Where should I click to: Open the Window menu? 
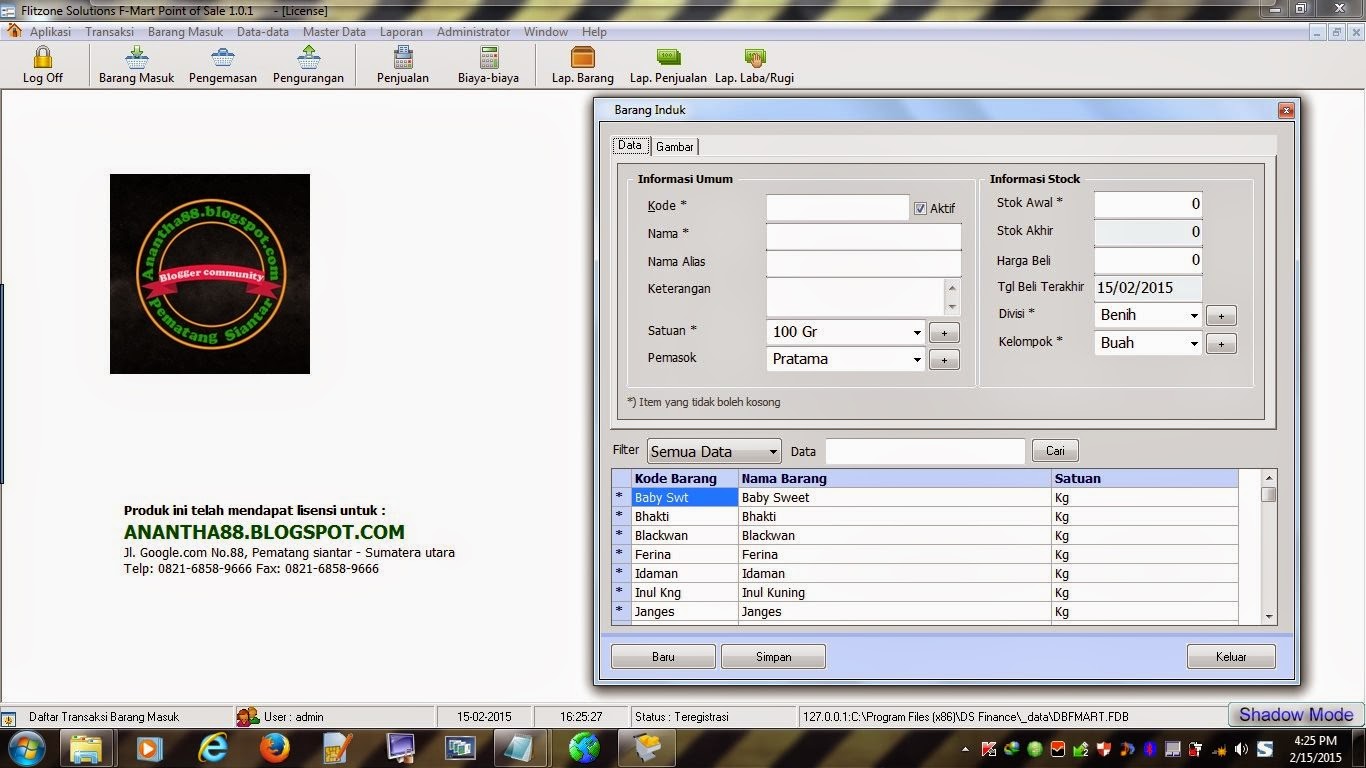(546, 32)
